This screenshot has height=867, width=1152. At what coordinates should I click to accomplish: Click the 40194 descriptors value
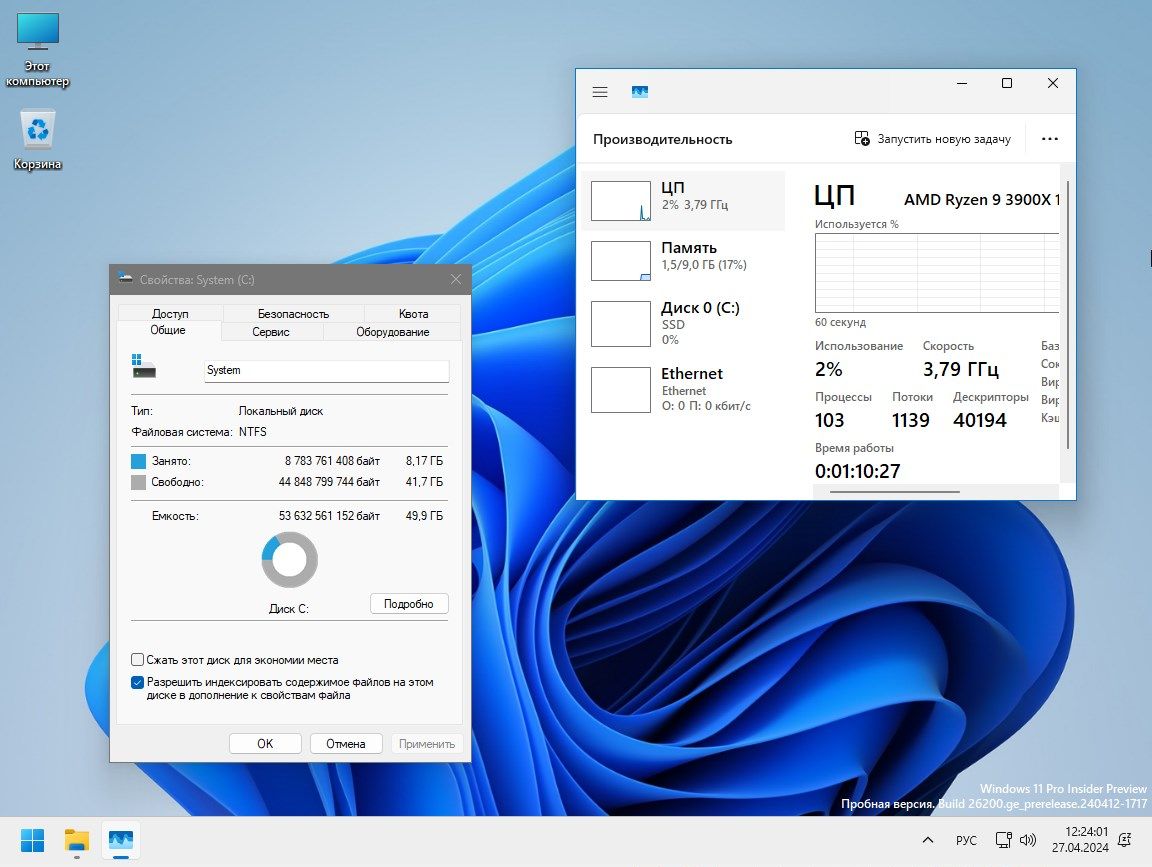979,420
